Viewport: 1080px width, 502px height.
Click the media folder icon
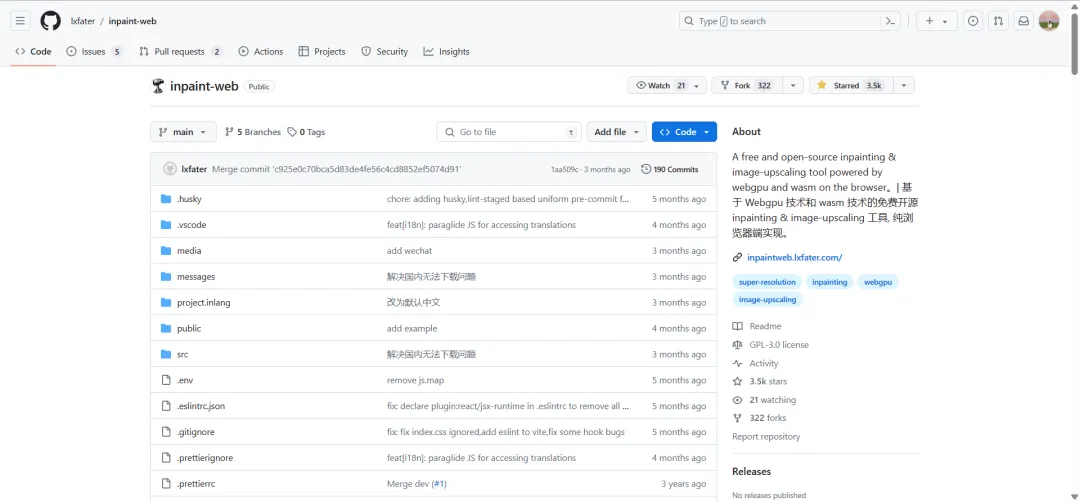[165, 251]
